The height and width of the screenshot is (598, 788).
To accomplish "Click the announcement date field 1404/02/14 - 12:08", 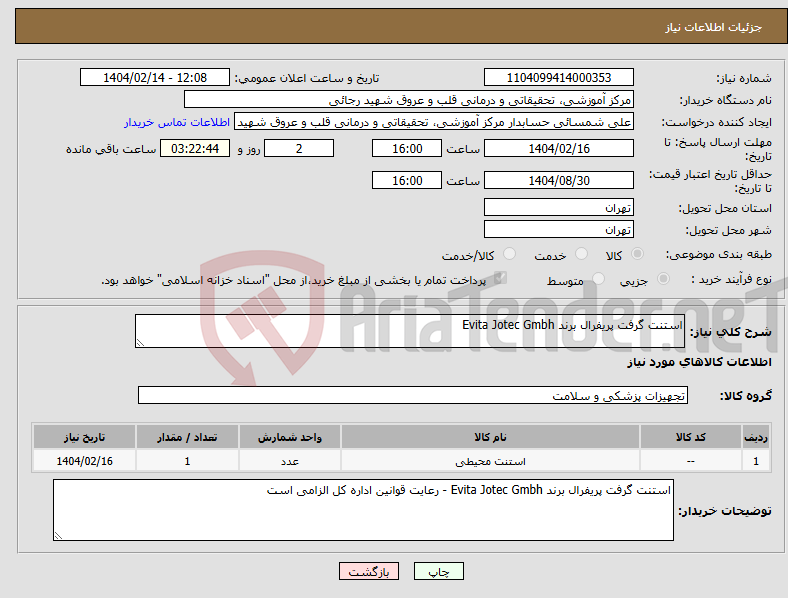I will [155, 77].
